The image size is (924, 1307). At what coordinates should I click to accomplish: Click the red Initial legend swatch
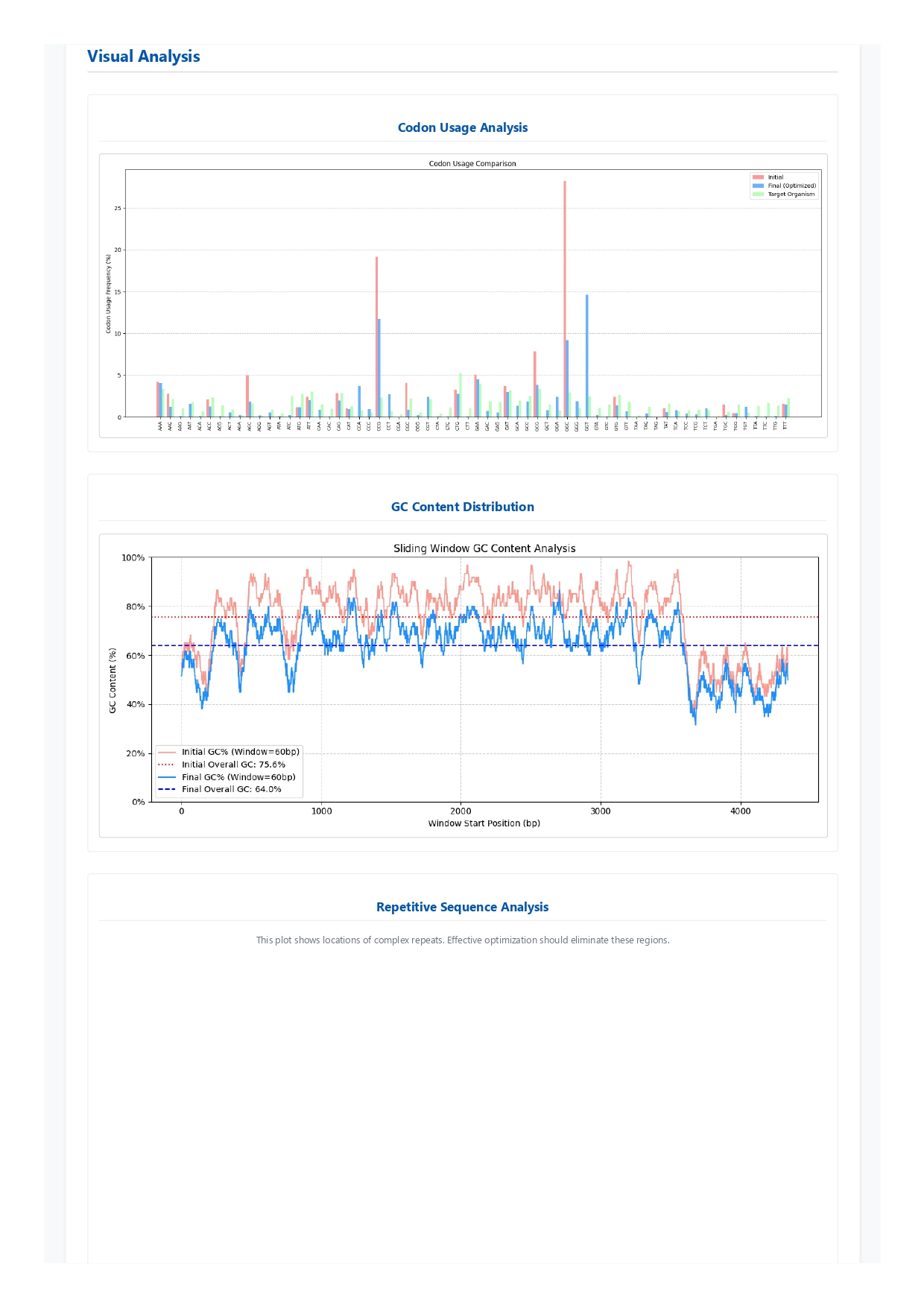(x=758, y=177)
